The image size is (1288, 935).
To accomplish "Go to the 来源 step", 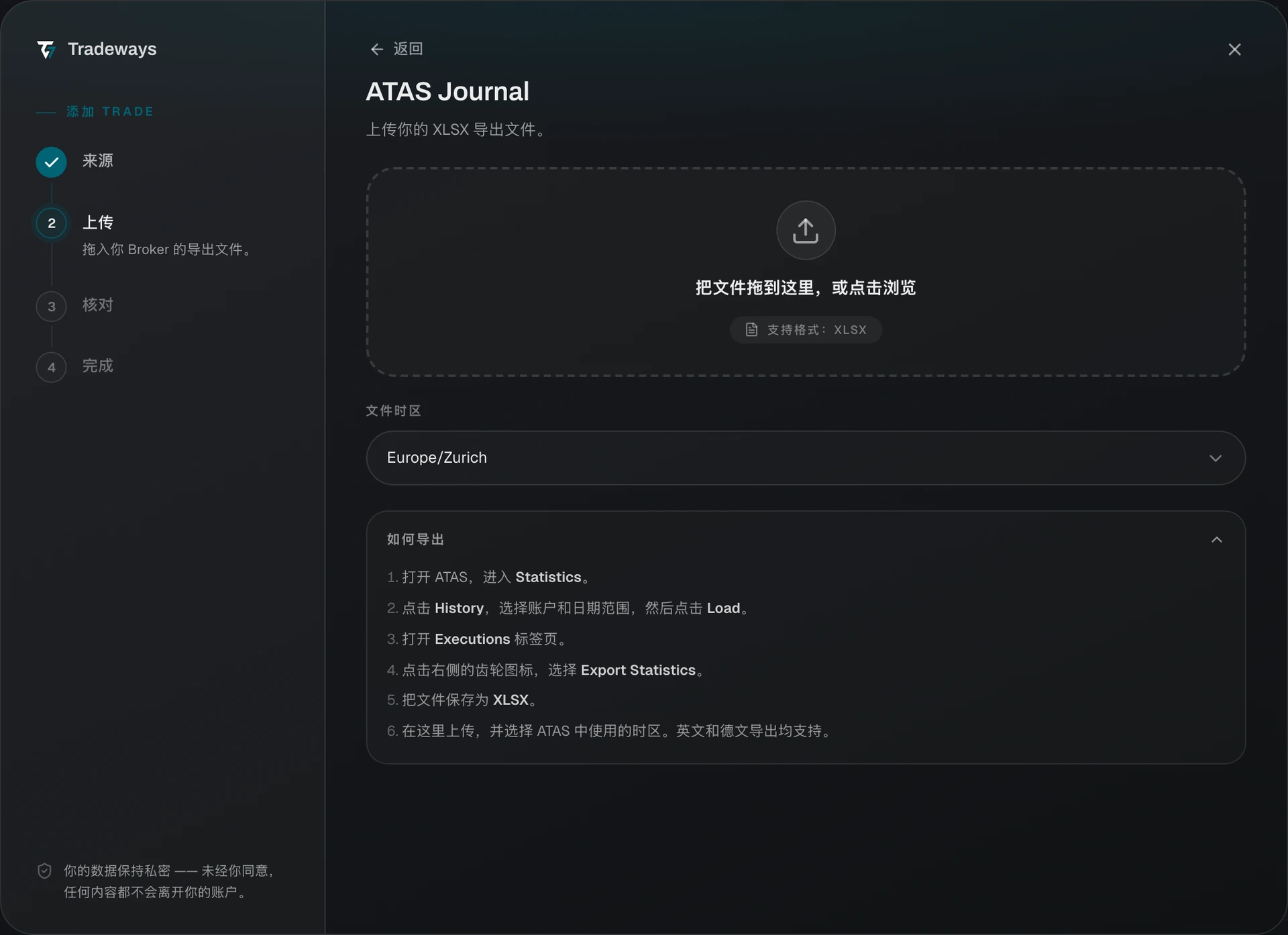I will (x=98, y=161).
